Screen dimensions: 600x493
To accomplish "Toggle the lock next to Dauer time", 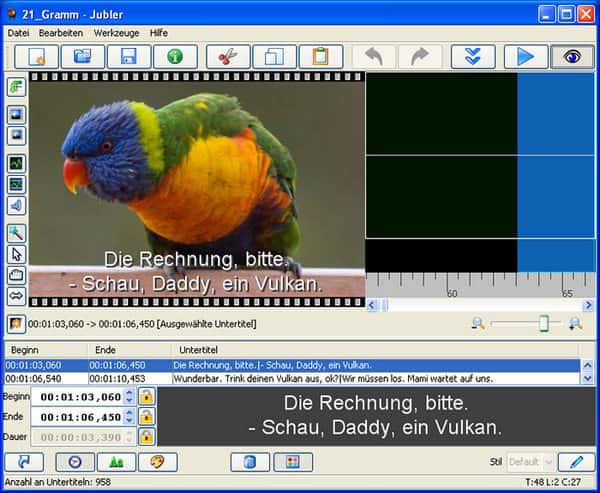I will 146,437.
